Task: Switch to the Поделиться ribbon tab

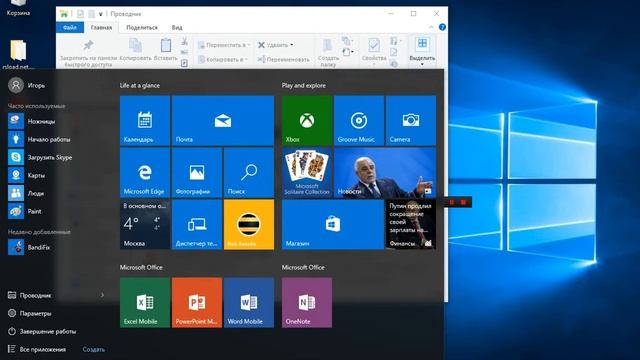Action: 142,27
